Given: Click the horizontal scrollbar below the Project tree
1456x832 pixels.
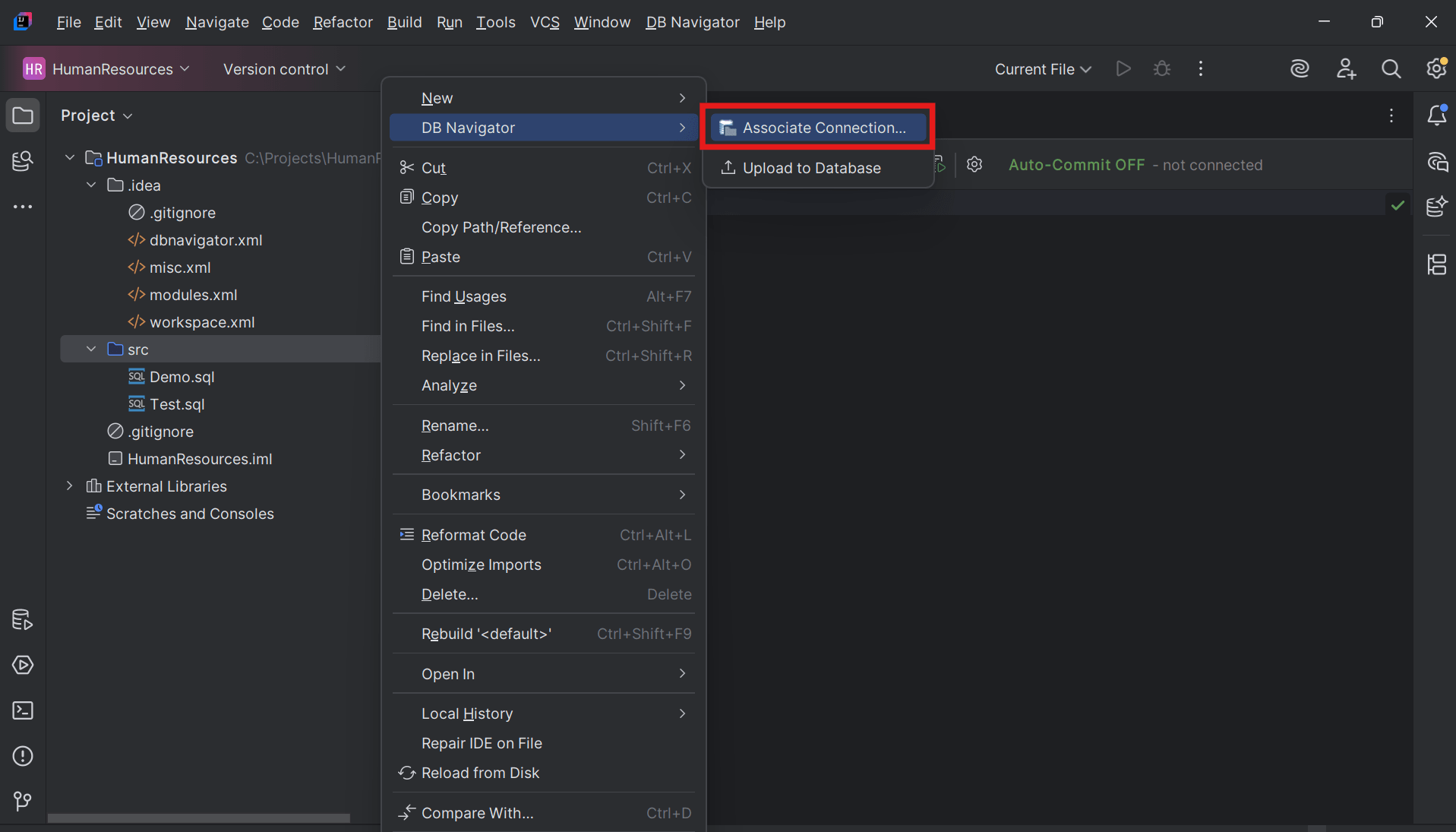Looking at the screenshot, I should (x=197, y=818).
